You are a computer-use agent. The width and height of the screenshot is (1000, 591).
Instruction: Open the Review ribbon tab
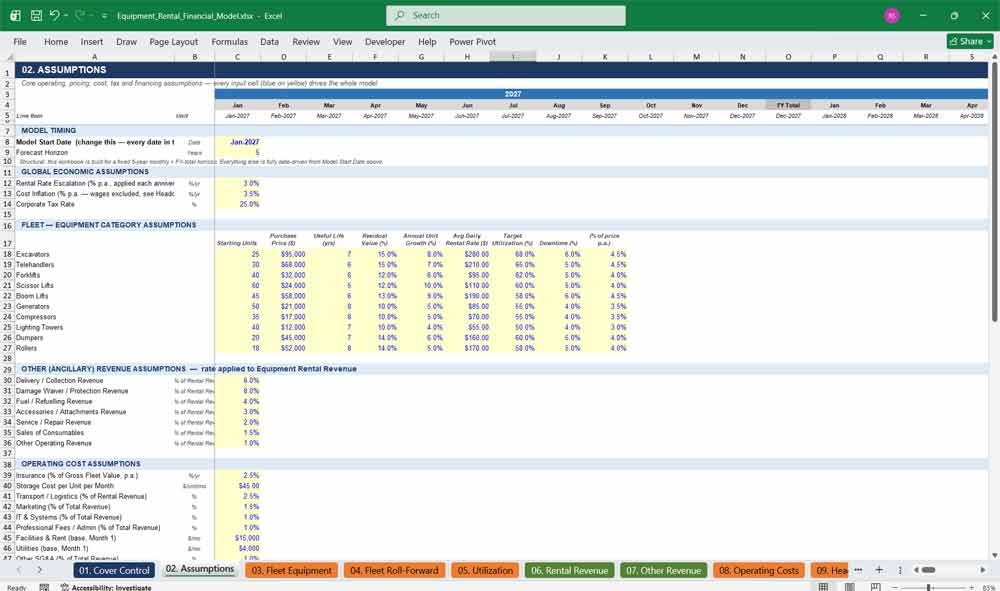[306, 41]
